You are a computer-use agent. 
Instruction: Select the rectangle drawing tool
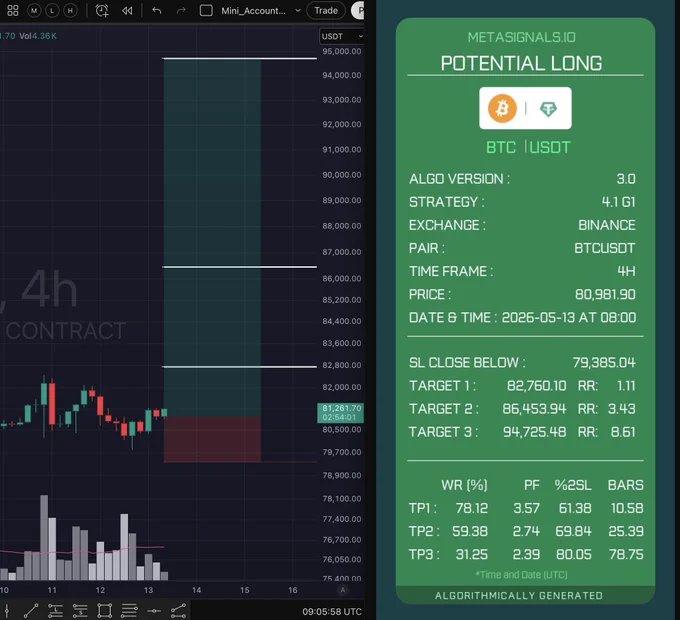point(105,611)
